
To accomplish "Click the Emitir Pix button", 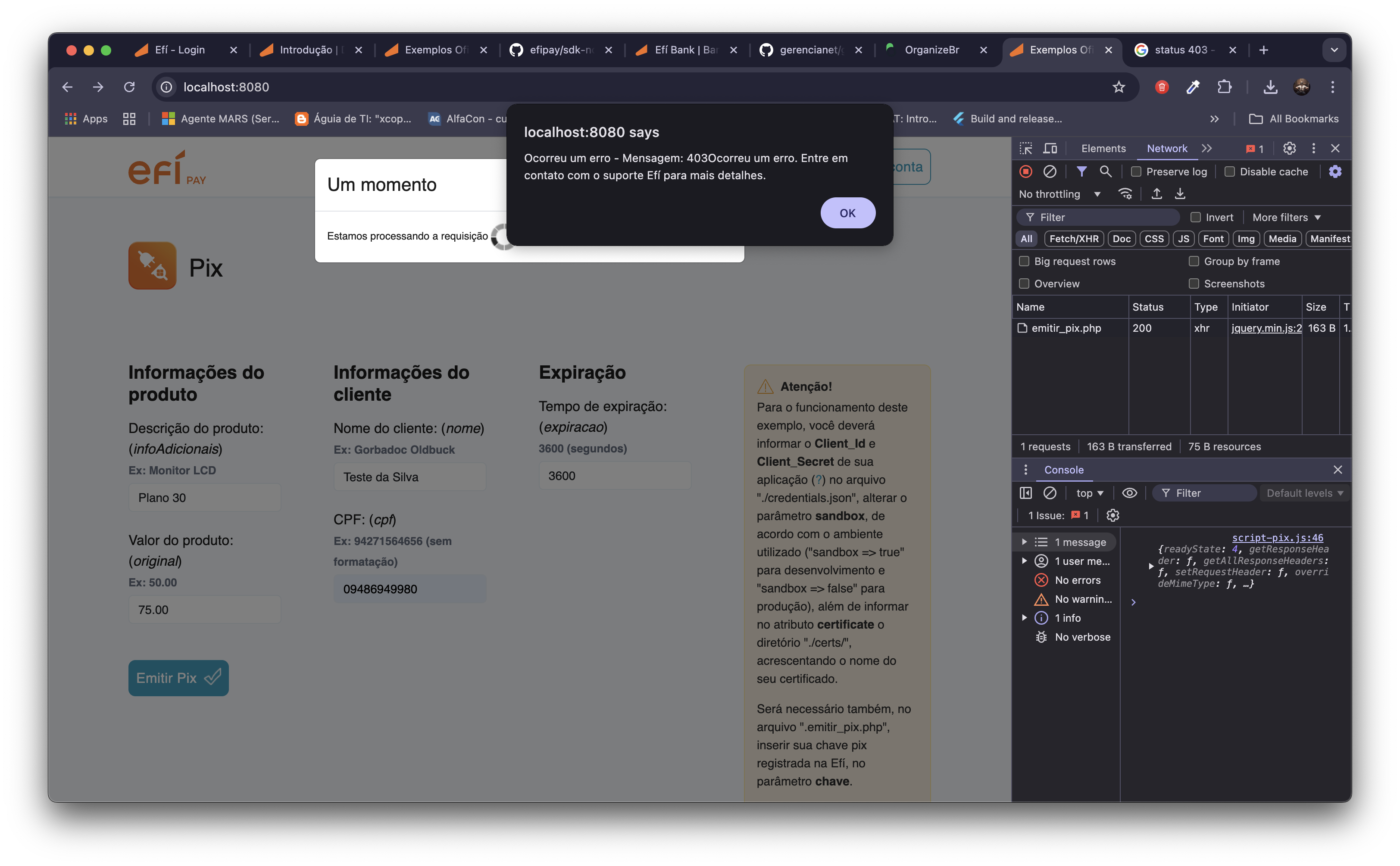I will pos(178,678).
